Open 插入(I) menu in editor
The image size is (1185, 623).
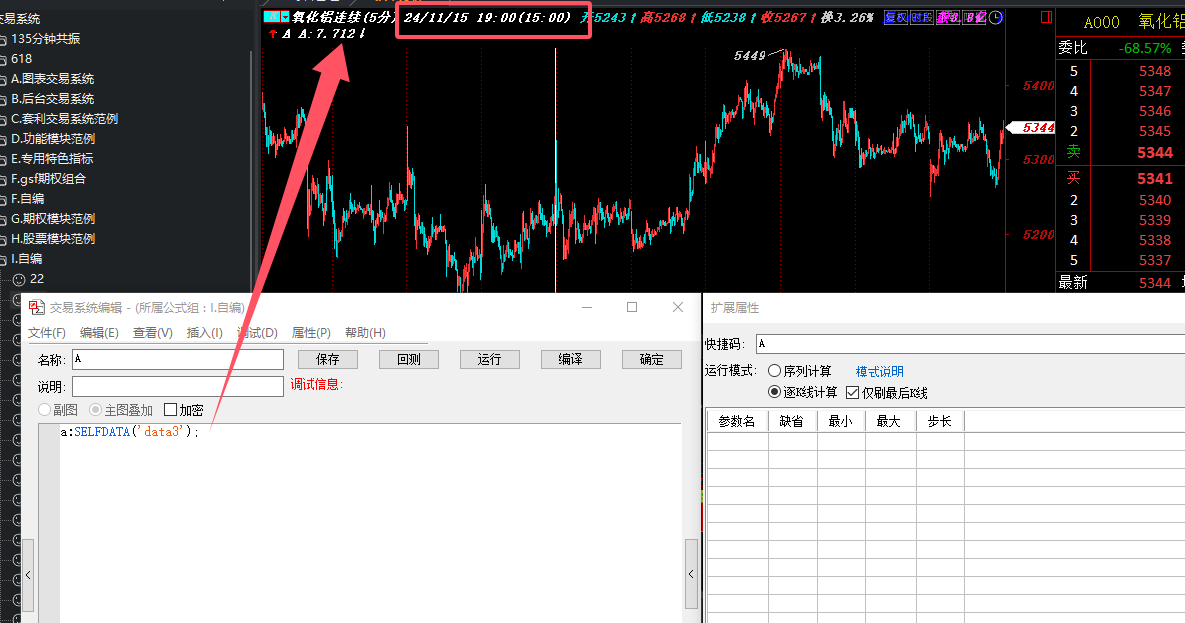tap(204, 333)
